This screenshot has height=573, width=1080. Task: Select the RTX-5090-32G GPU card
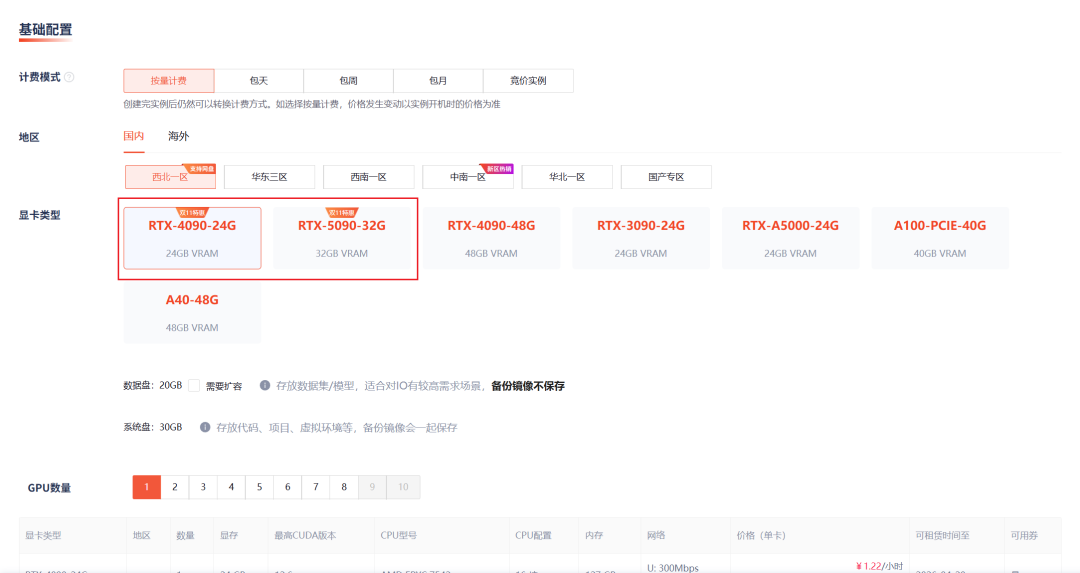click(x=342, y=238)
